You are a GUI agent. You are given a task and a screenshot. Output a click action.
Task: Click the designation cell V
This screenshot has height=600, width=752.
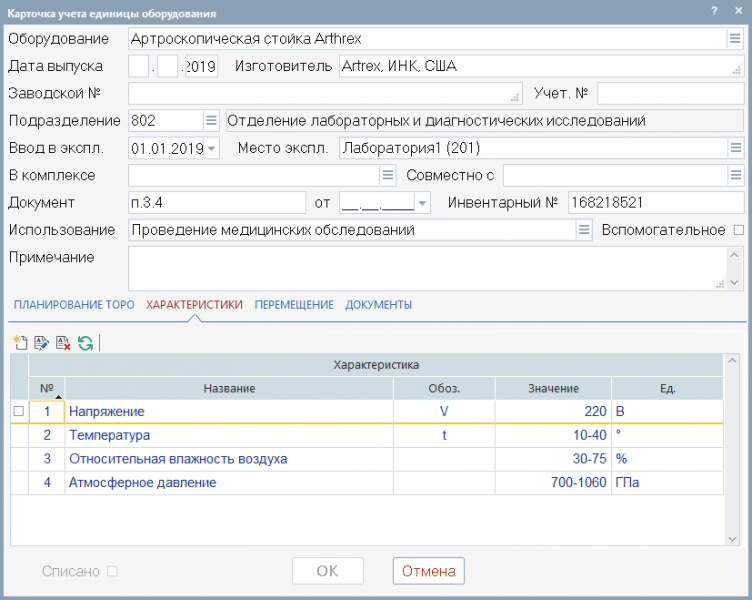pos(444,412)
